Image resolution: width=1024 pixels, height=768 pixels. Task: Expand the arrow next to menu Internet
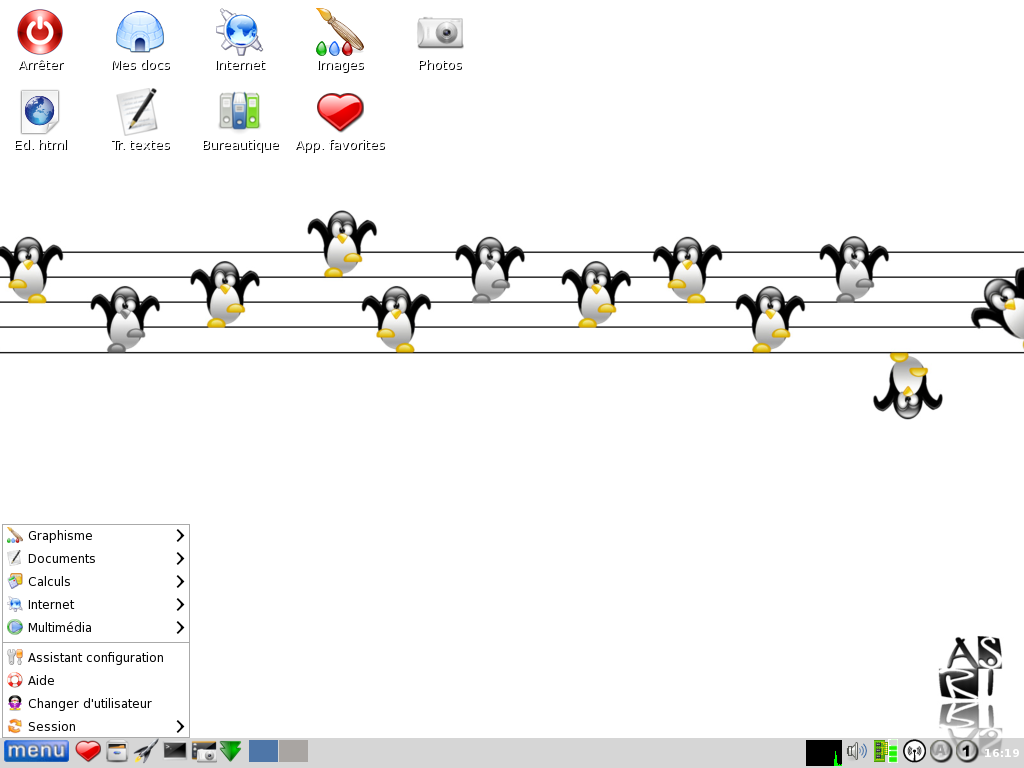point(180,604)
